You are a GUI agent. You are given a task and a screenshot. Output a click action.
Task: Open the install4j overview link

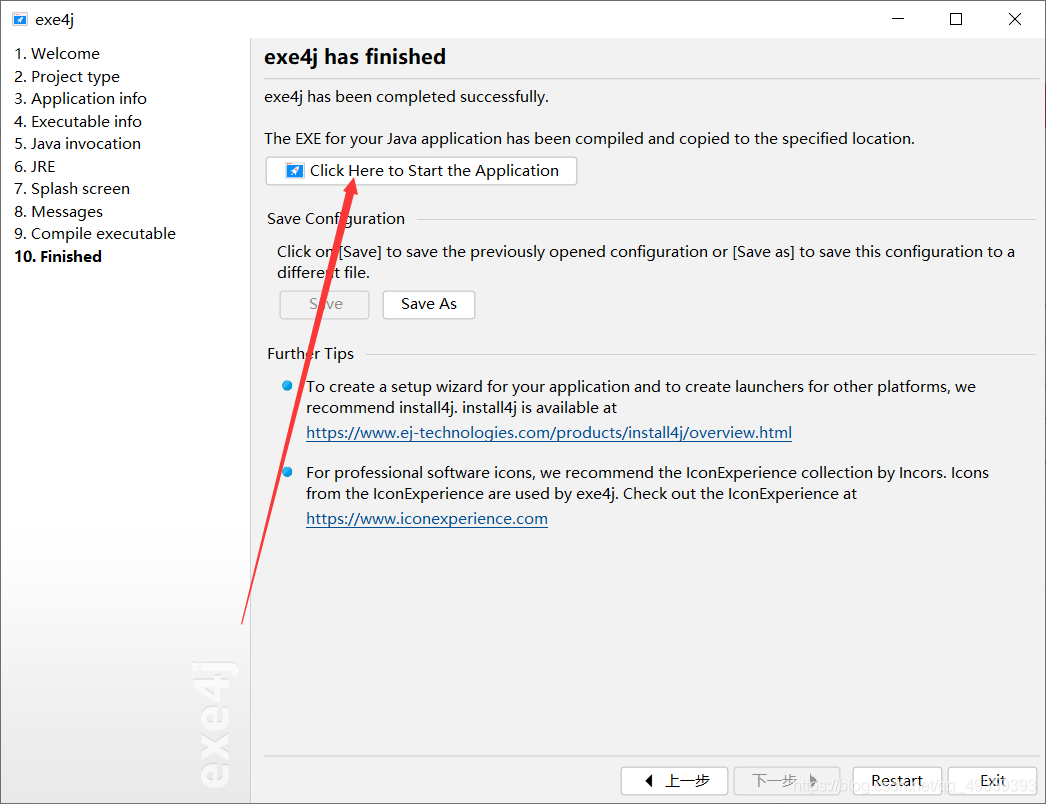(x=548, y=432)
